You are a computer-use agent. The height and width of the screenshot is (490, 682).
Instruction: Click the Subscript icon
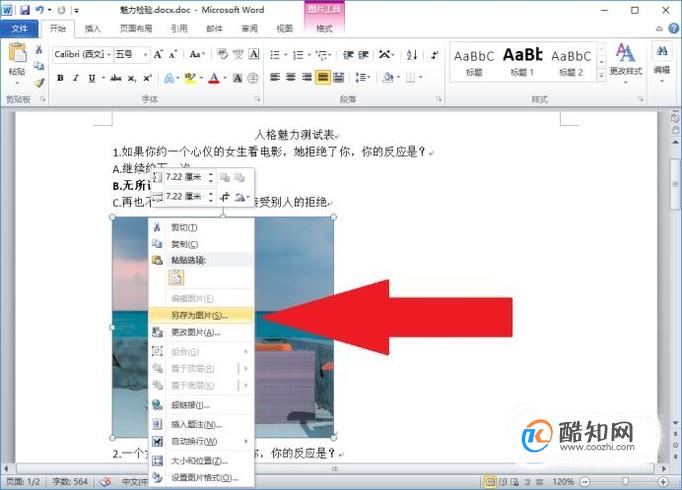[x=132, y=78]
